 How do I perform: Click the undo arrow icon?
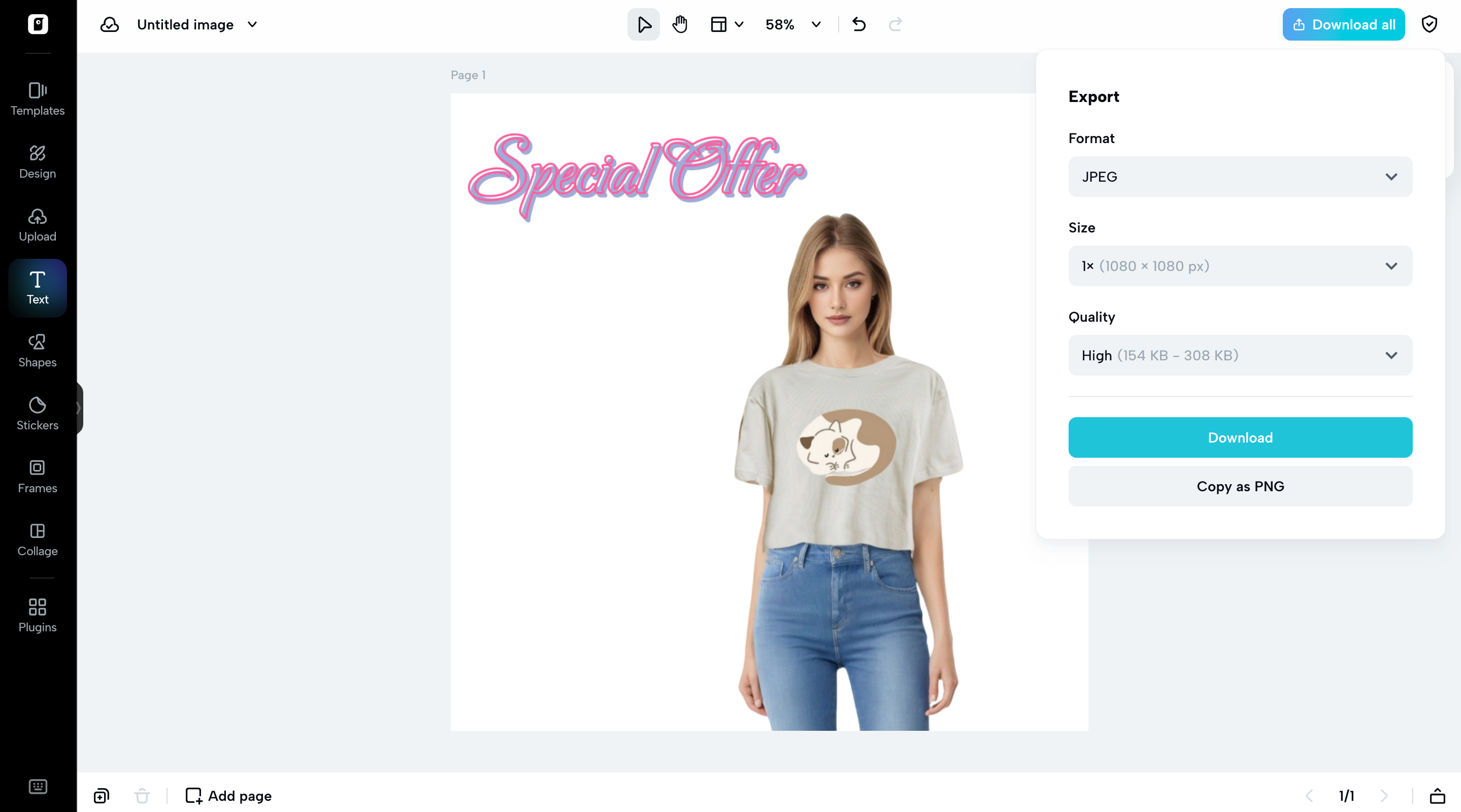click(x=858, y=24)
